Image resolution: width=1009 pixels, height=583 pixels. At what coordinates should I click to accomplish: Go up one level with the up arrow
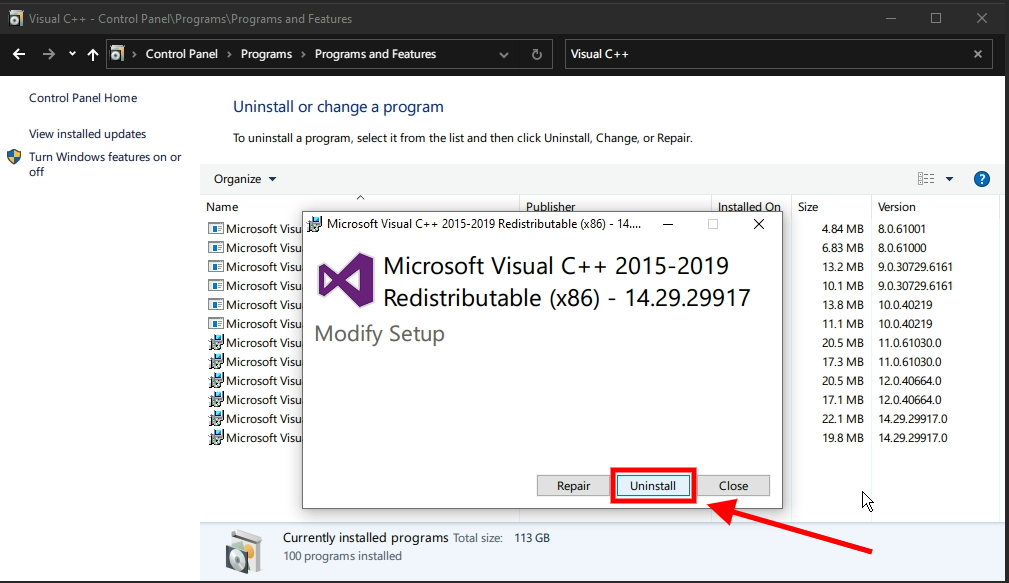pyautogui.click(x=93, y=54)
